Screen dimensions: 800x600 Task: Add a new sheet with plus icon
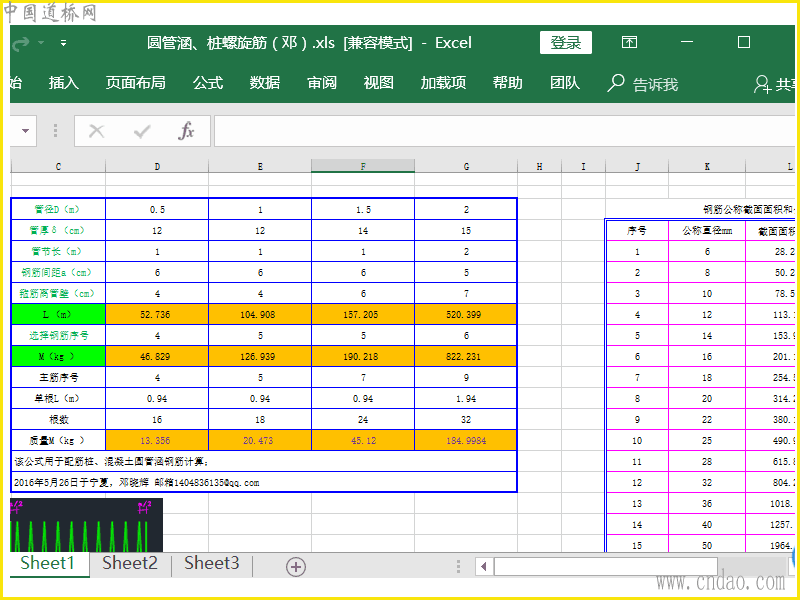point(296,566)
